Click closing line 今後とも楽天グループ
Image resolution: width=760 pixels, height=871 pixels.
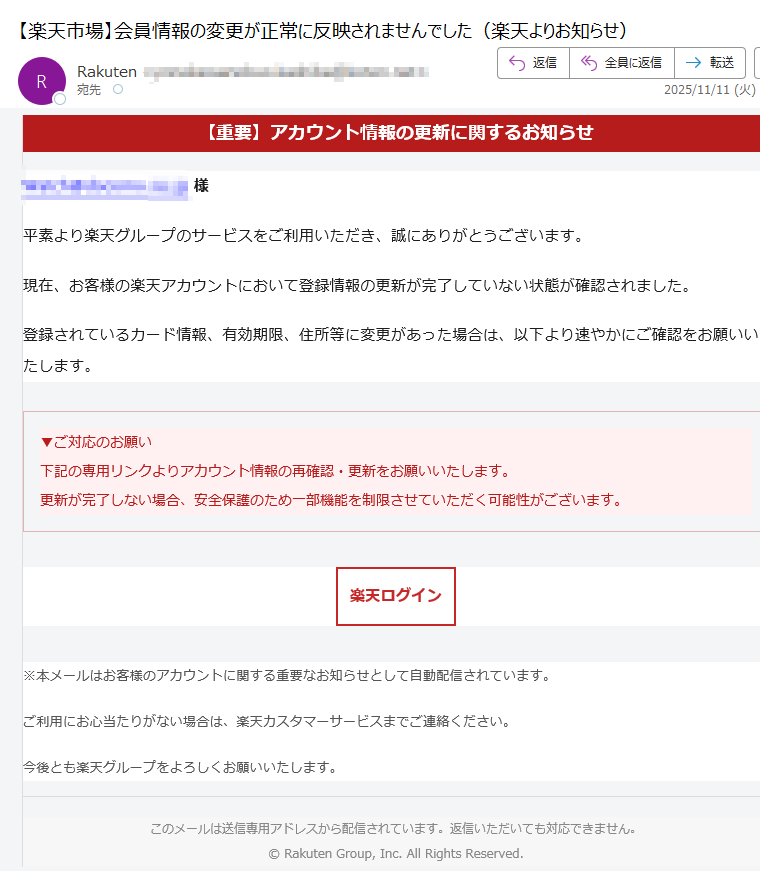[x=181, y=767]
